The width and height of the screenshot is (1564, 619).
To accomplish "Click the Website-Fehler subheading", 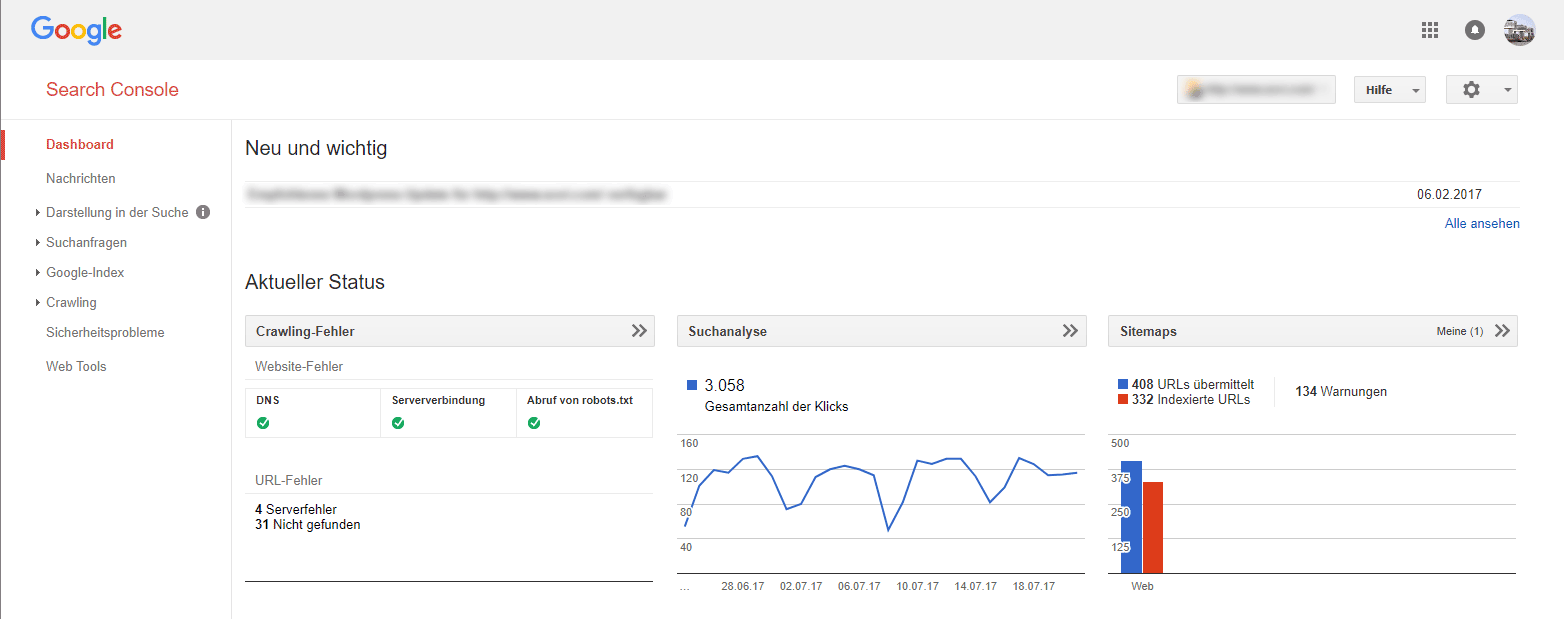I will click(x=299, y=367).
